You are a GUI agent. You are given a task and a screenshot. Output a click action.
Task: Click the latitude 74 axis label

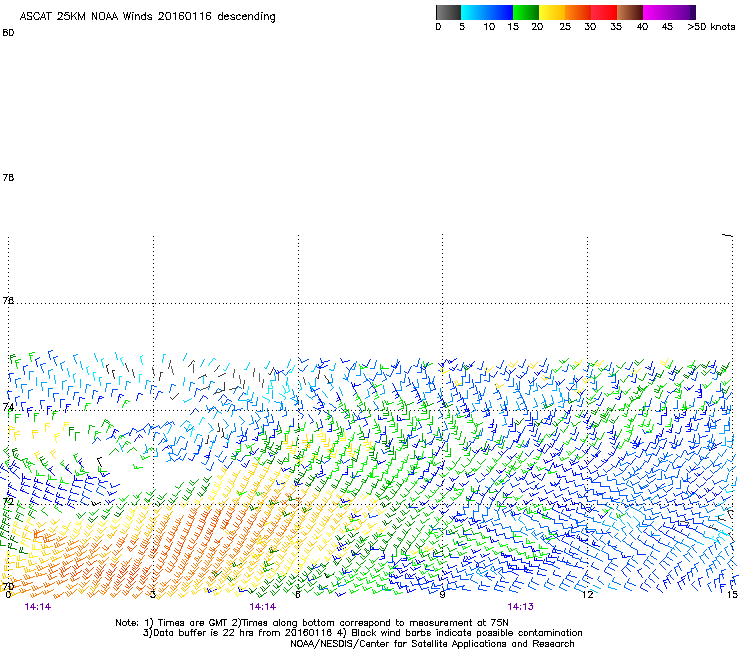click(8, 407)
